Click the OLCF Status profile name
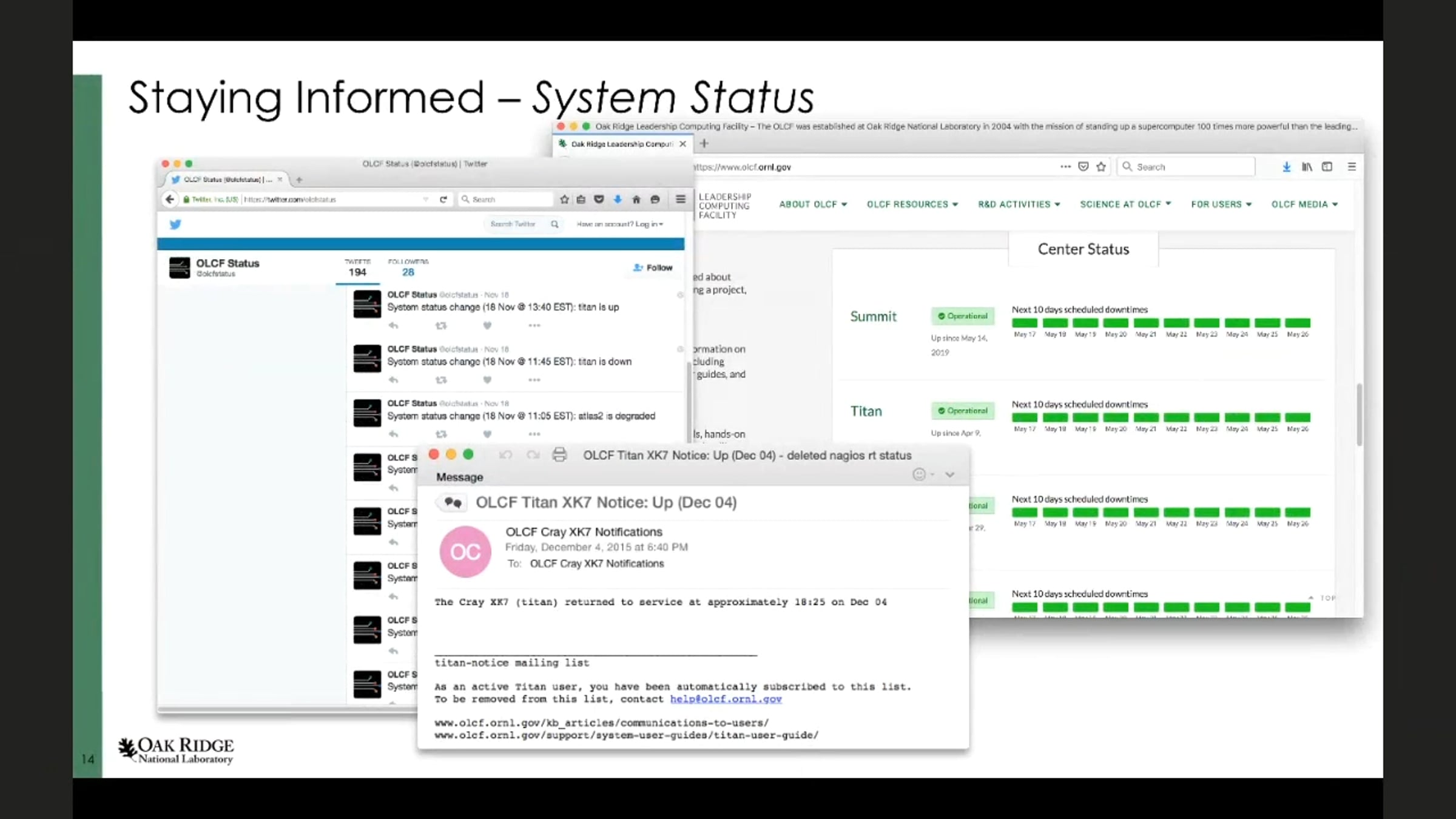The width and height of the screenshot is (1456, 819). pos(227,263)
